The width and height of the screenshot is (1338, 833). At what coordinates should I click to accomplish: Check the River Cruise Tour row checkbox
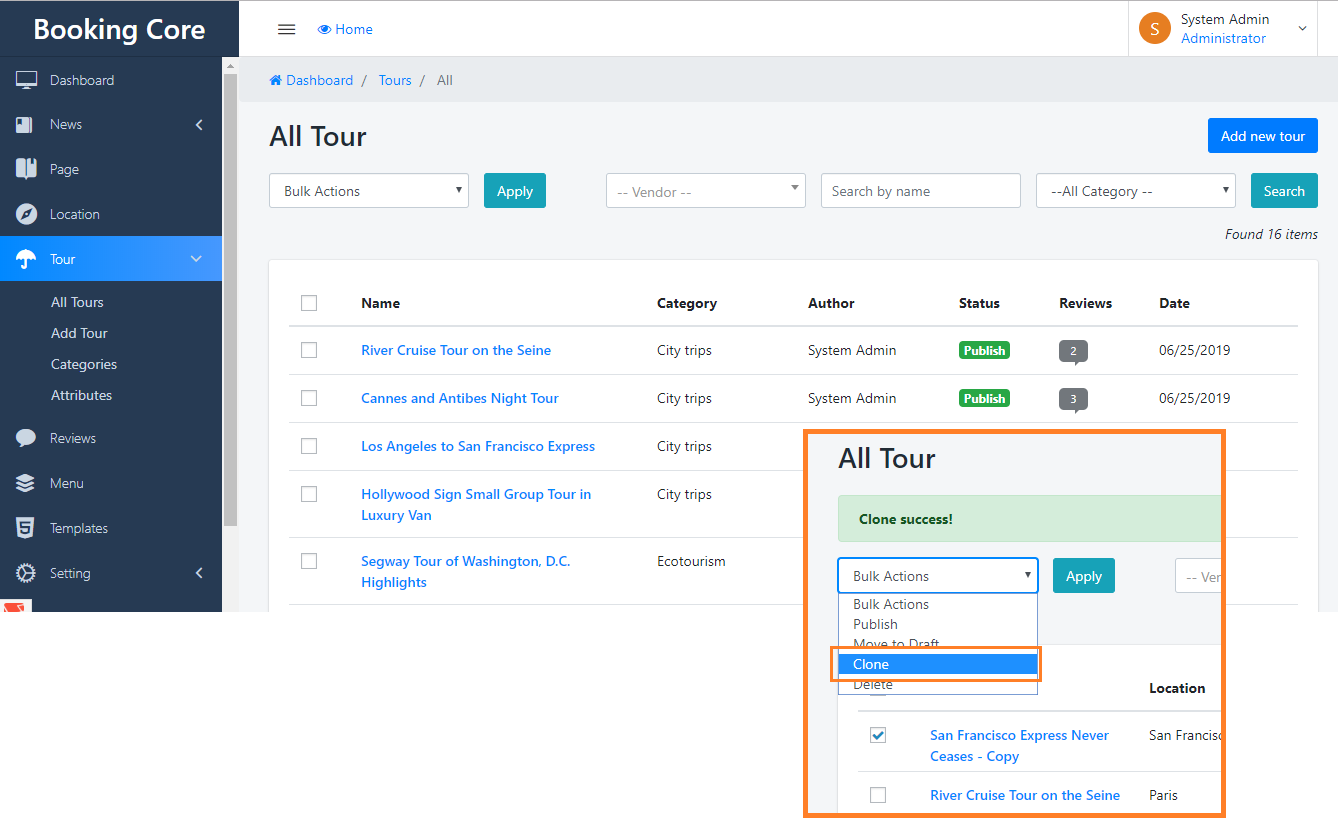click(309, 350)
